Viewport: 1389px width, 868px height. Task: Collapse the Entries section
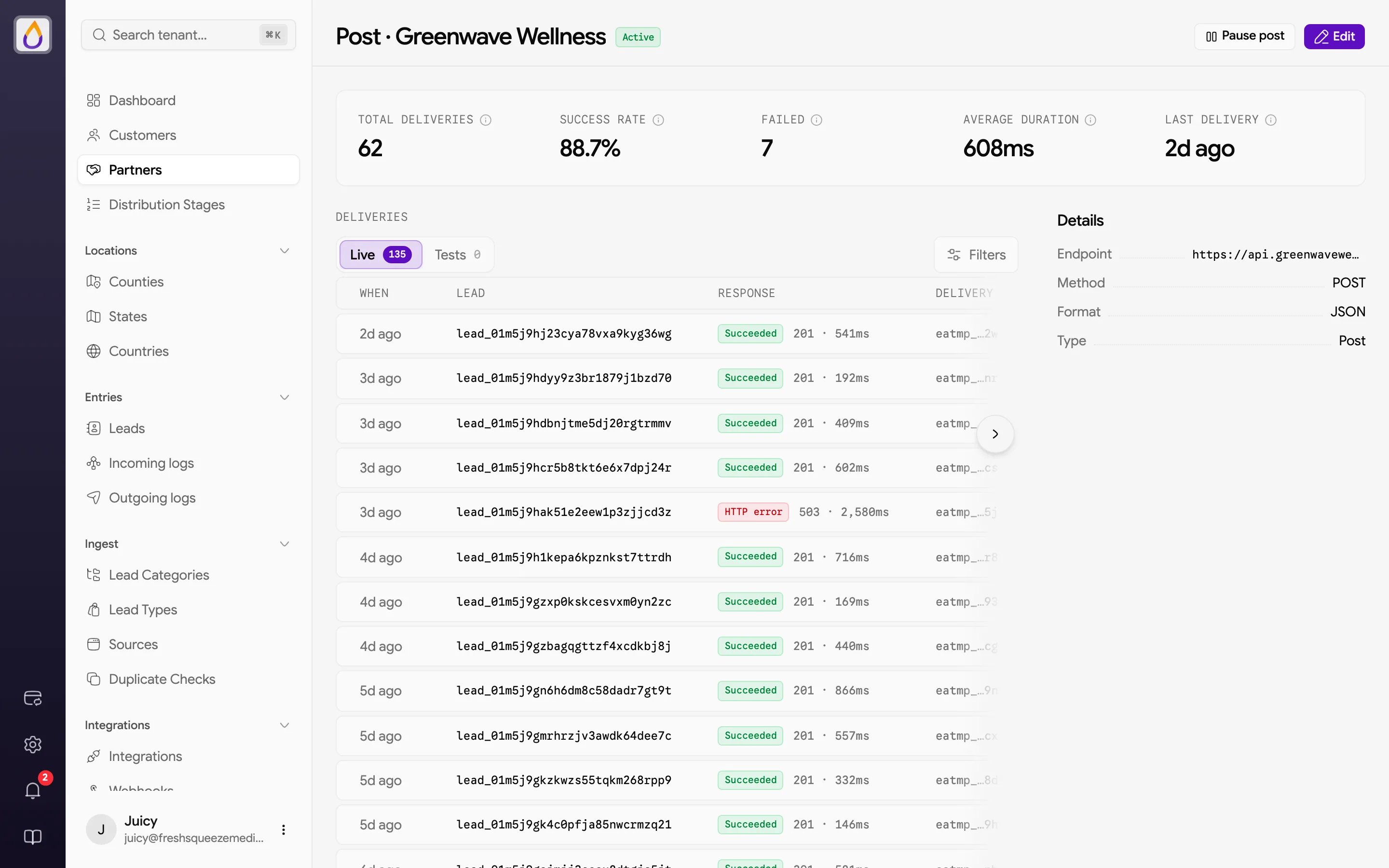(284, 397)
